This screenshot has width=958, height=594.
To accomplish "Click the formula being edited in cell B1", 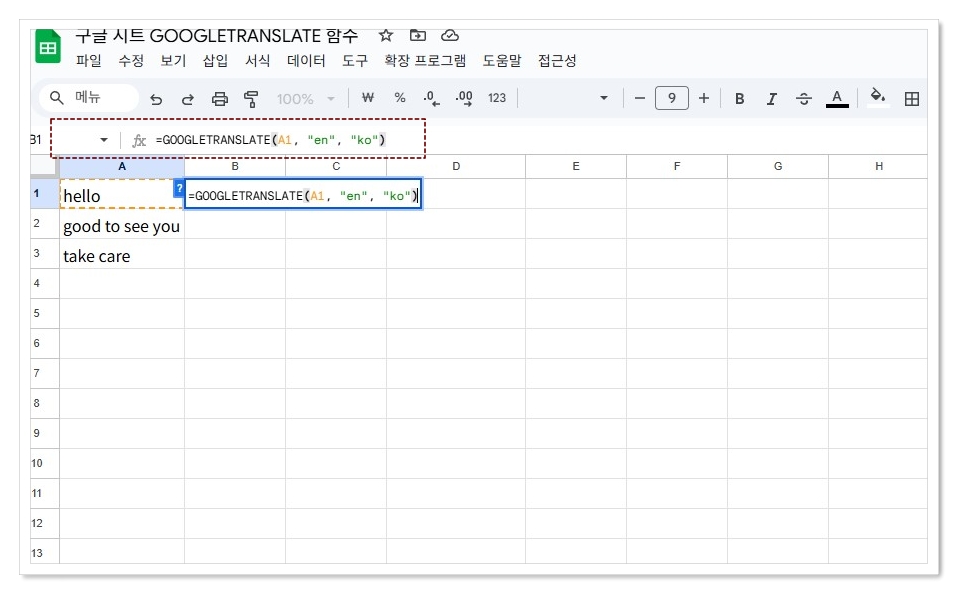I will 303,196.
